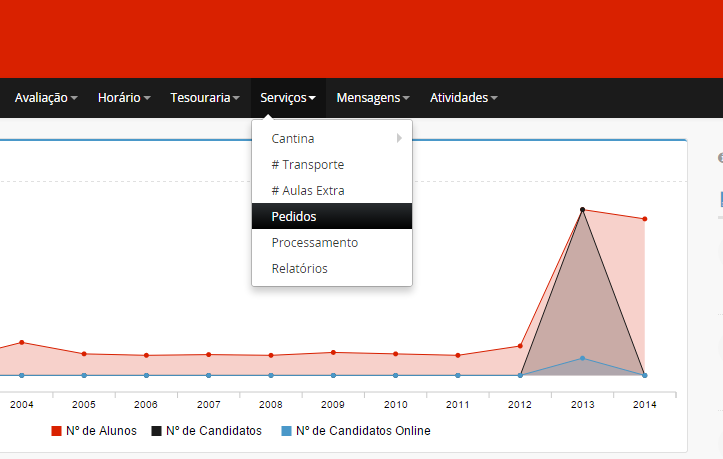Click the Pedidos menu item
The width and height of the screenshot is (723, 459).
(294, 216)
